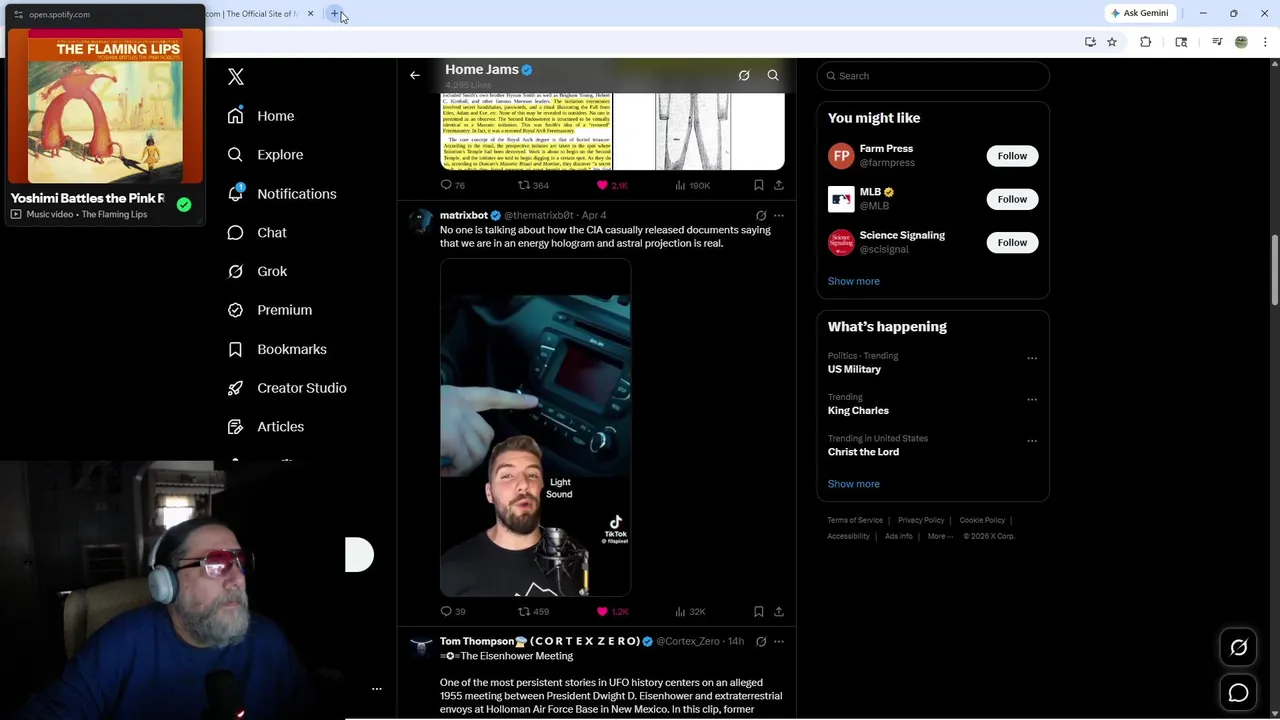Toggle bookmark on the post with 190K views
Viewport: 1280px width, 720px height.
click(x=758, y=185)
